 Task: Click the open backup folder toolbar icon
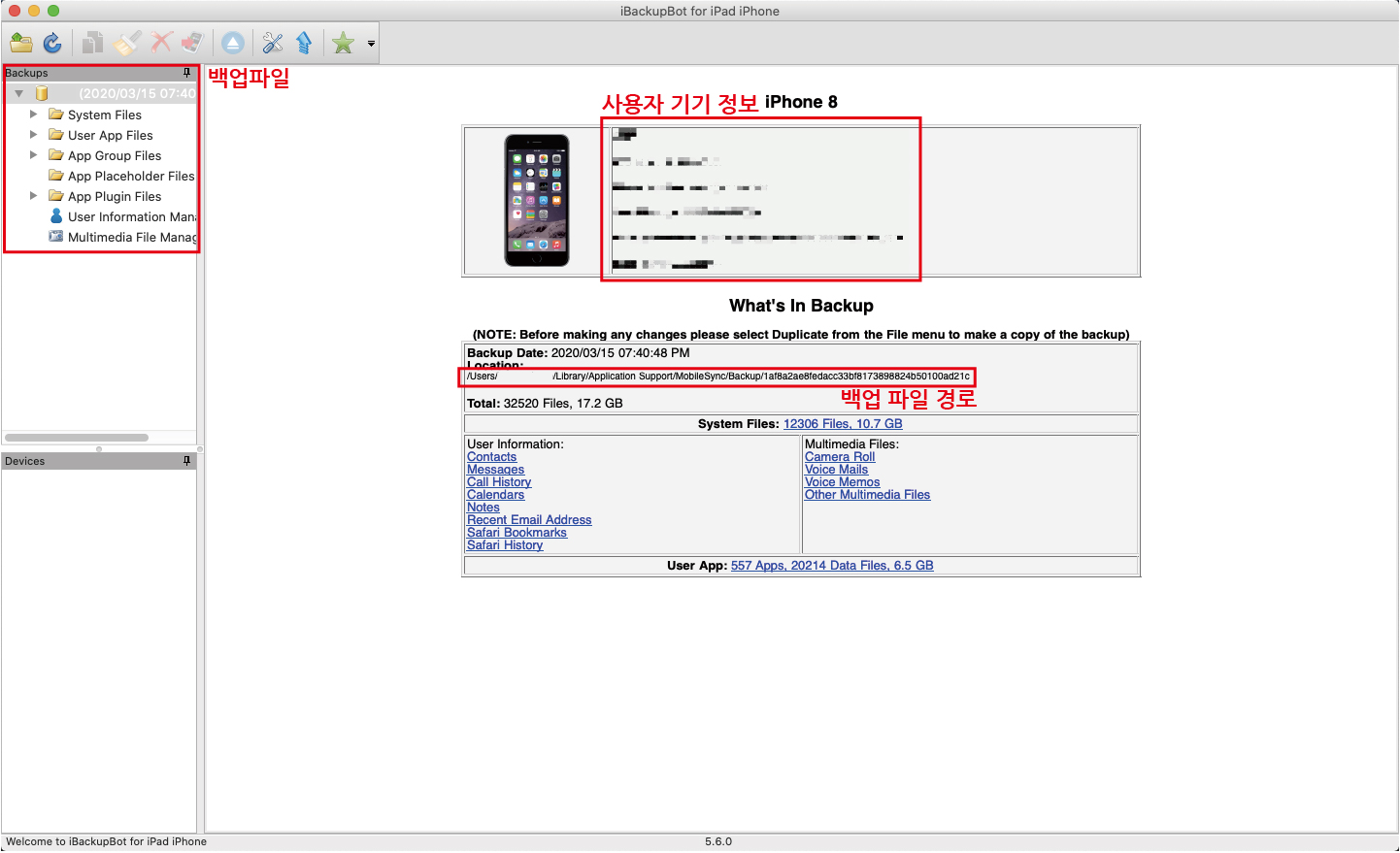tap(21, 43)
